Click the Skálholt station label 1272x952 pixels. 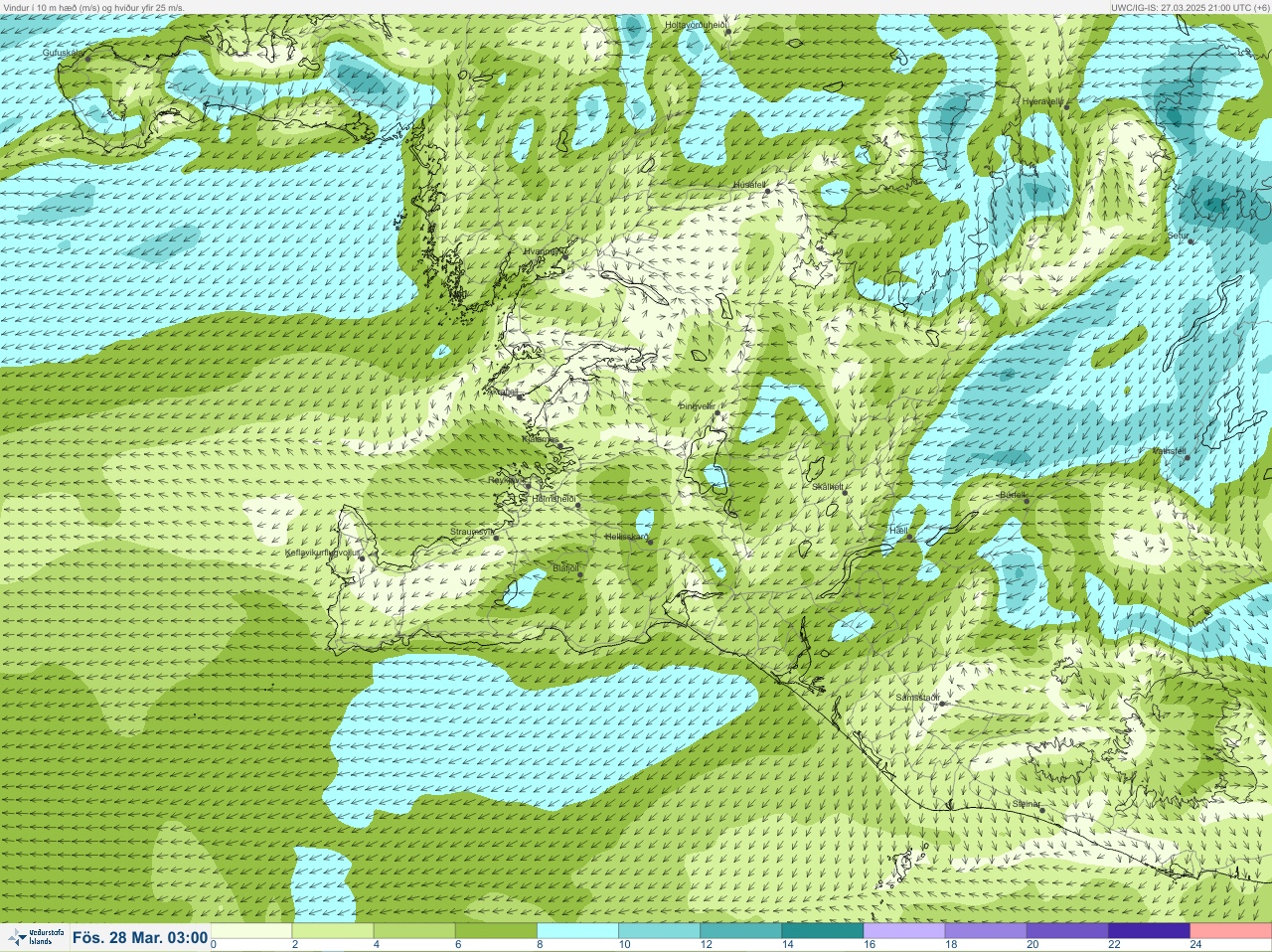coord(828,486)
